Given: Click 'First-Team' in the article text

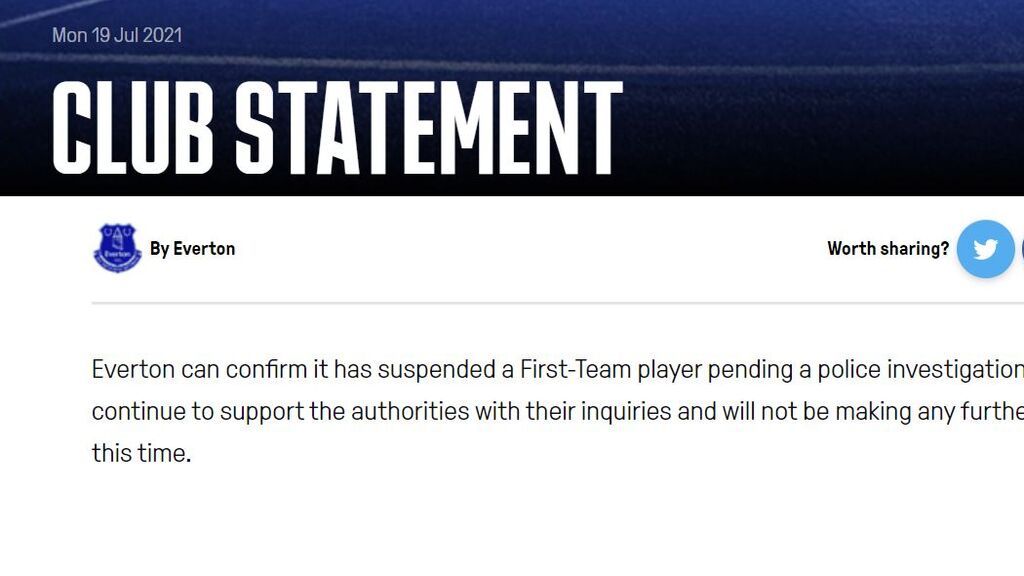Looking at the screenshot, I should pos(575,370).
